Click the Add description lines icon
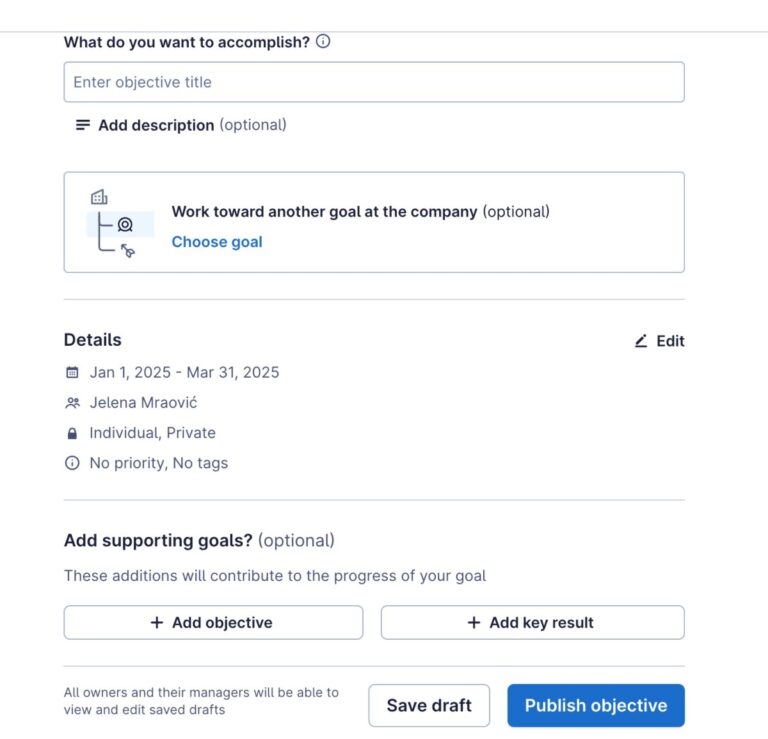This screenshot has height=739, width=768. 83,125
